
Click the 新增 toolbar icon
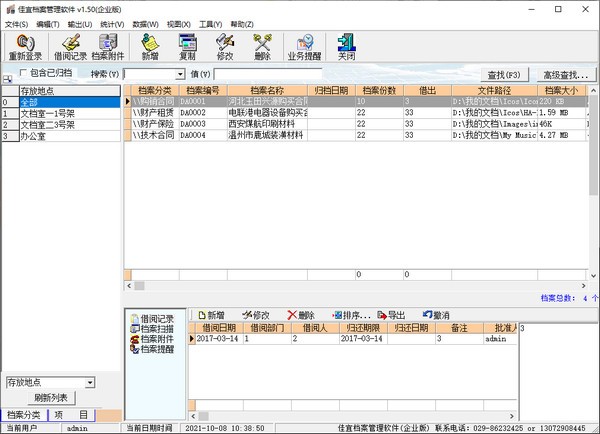click(150, 47)
